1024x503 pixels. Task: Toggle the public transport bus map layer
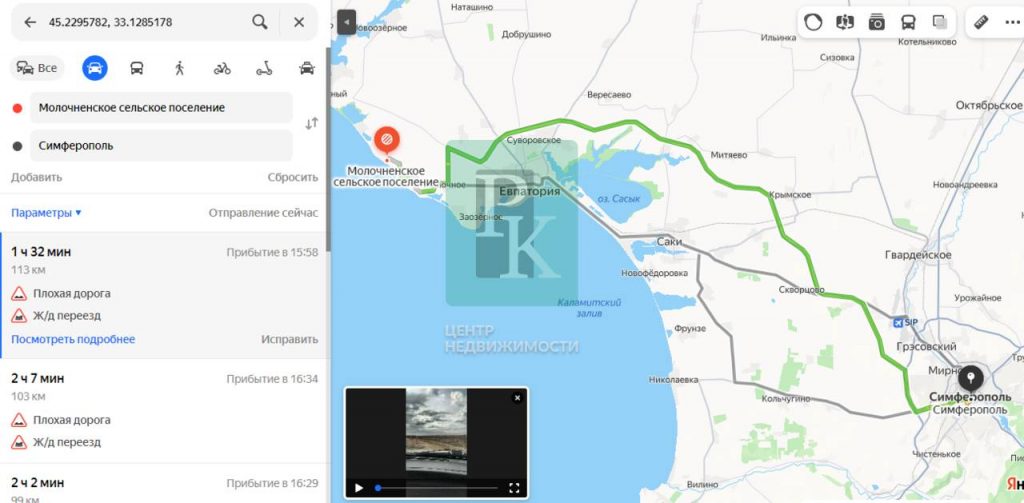click(908, 23)
